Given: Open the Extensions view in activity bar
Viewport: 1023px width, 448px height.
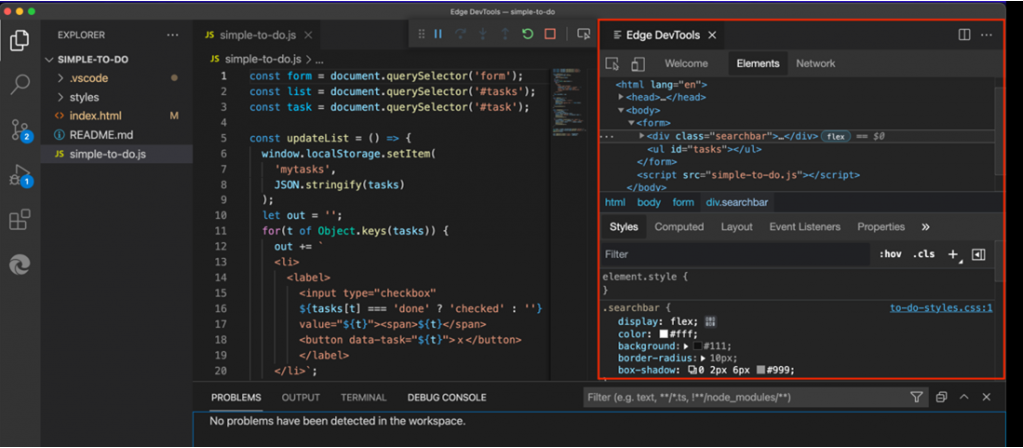Looking at the screenshot, I should click(20, 220).
